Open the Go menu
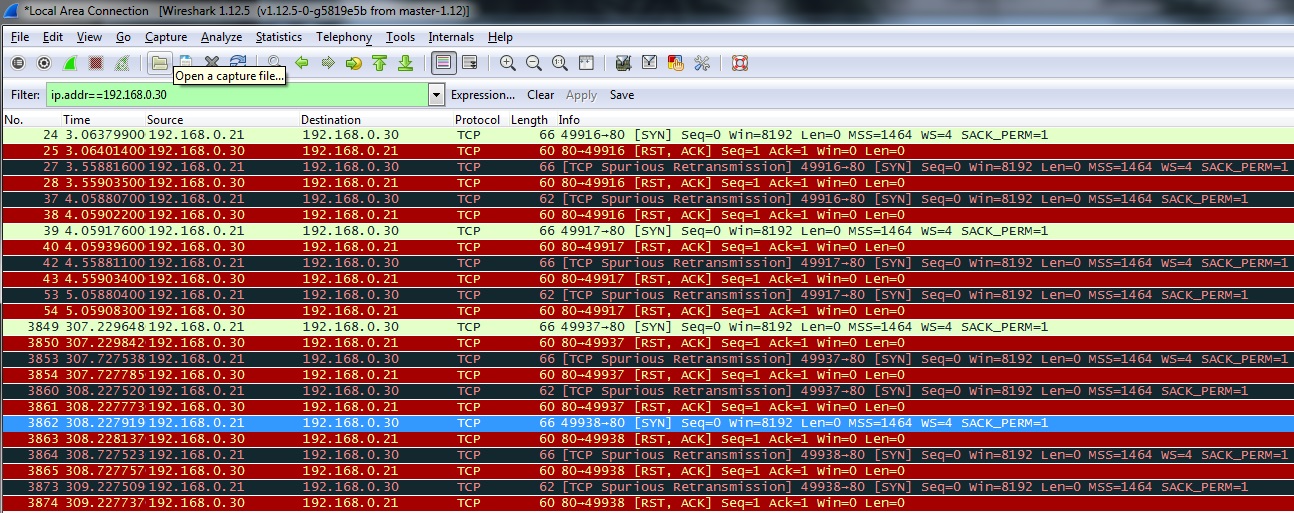The width and height of the screenshot is (1294, 513). pos(123,37)
